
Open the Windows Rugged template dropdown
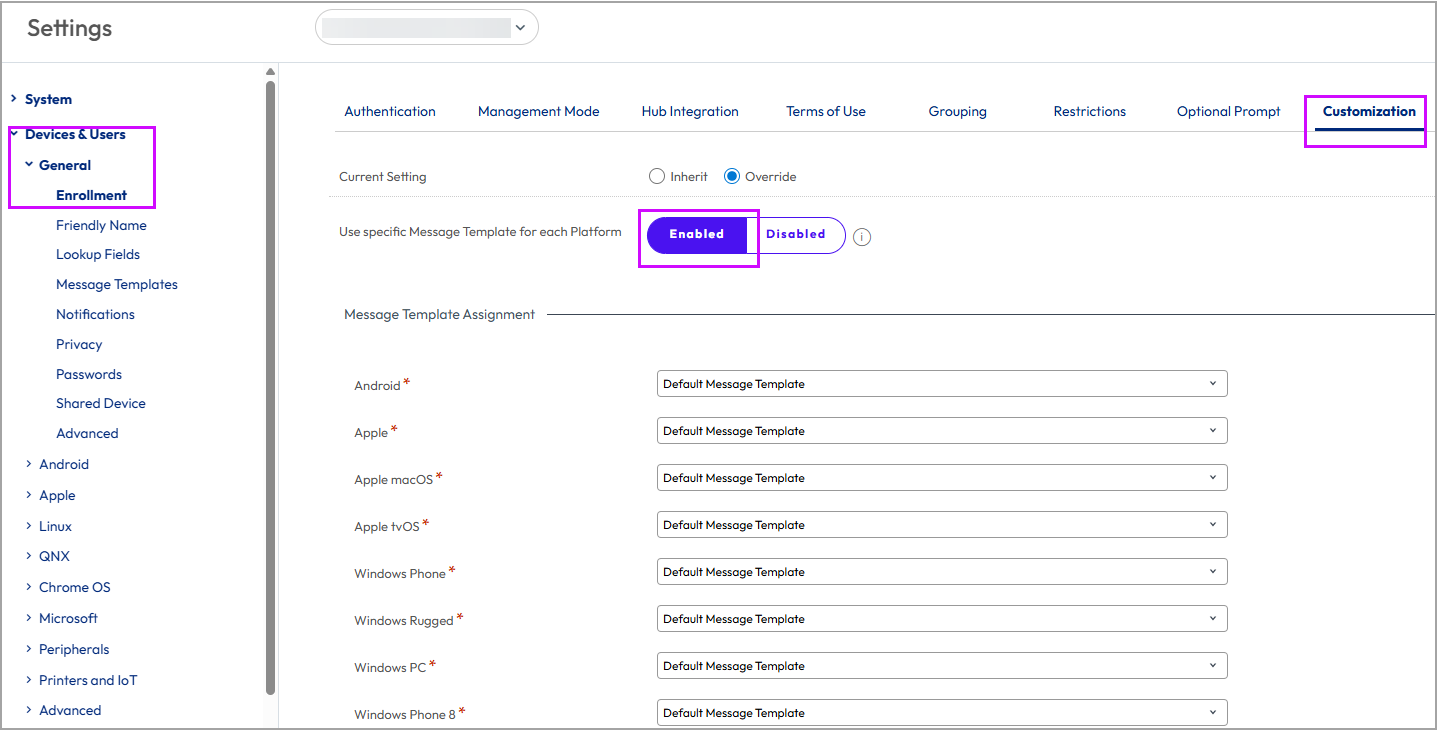tap(942, 619)
